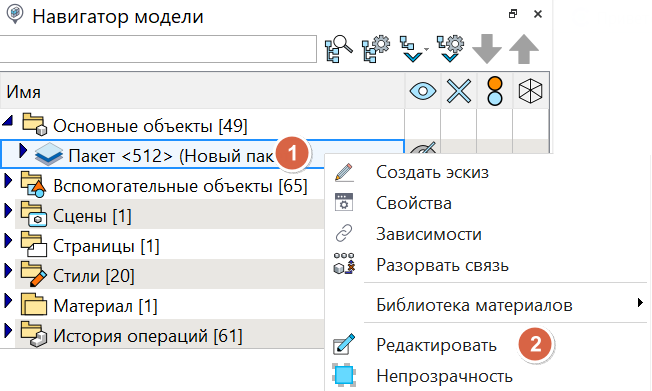
Task: Expand the Стили [20] folder
Action: (8, 271)
